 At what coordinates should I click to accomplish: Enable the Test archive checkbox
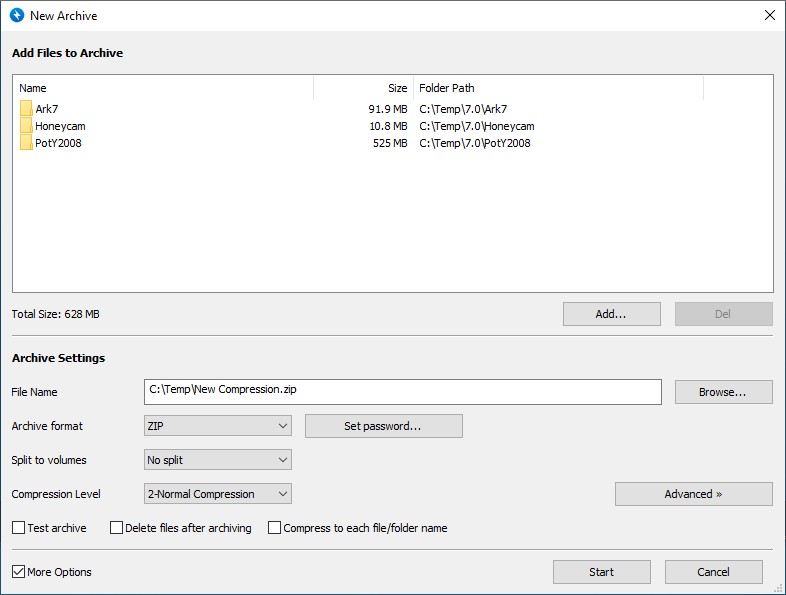pyautogui.click(x=19, y=528)
